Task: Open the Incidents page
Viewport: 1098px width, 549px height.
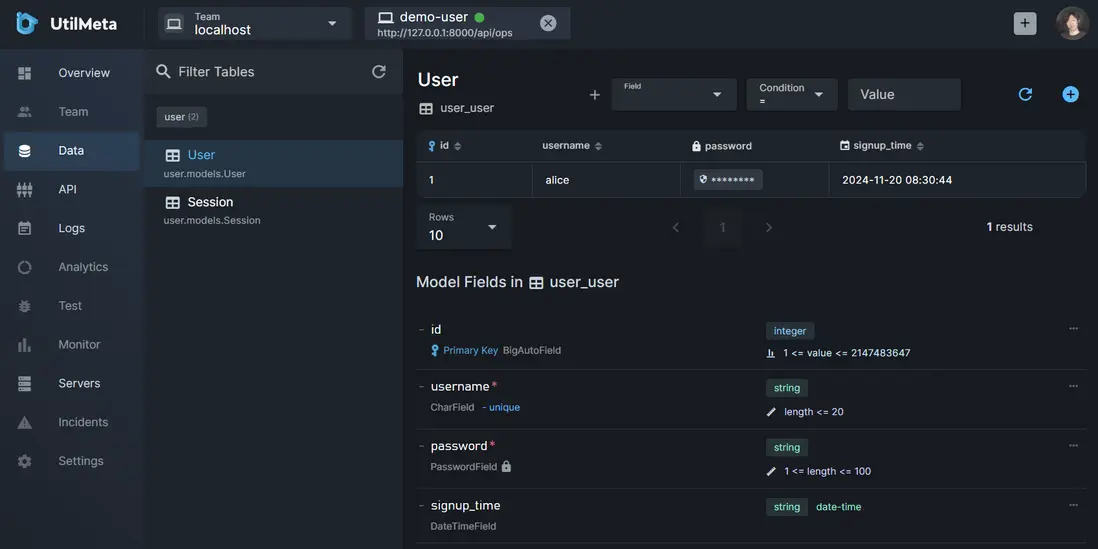Action: tap(71, 422)
